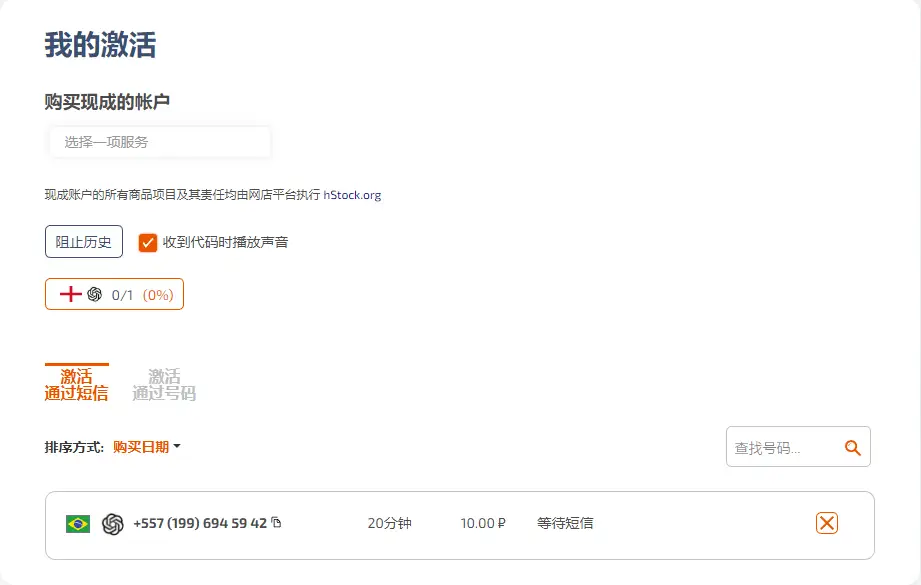Open the 选择一项服务 service selector
This screenshot has width=921, height=585.
[160, 142]
